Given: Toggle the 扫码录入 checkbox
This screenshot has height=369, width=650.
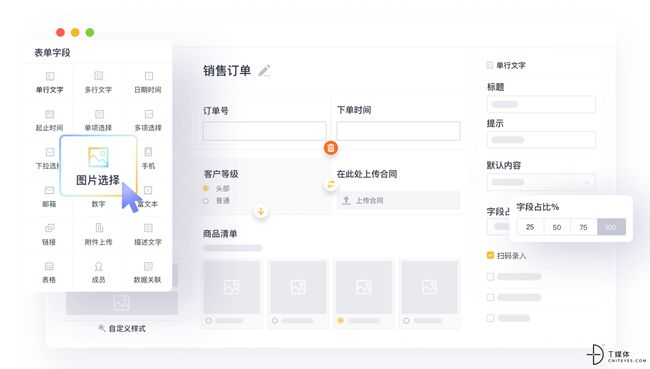Looking at the screenshot, I should coord(490,255).
